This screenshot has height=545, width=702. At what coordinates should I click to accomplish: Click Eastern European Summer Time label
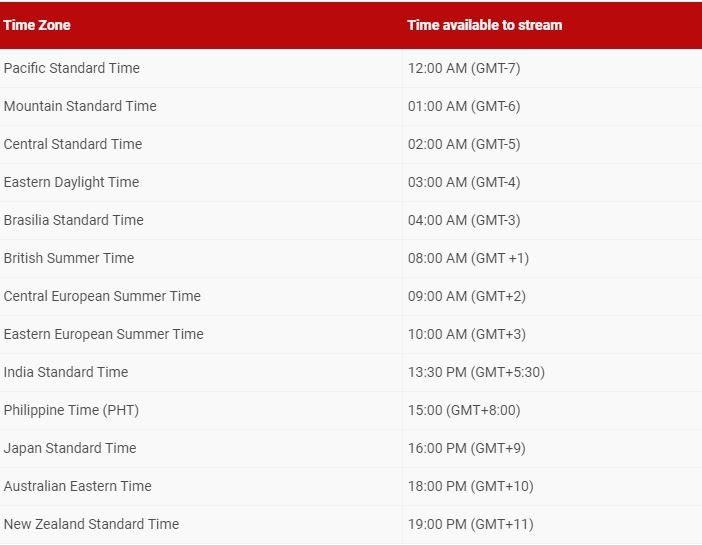pyautogui.click(x=103, y=334)
